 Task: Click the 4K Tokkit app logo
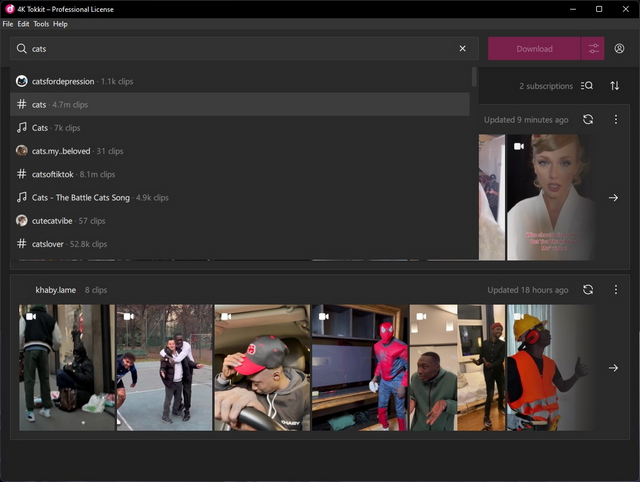tap(9, 9)
